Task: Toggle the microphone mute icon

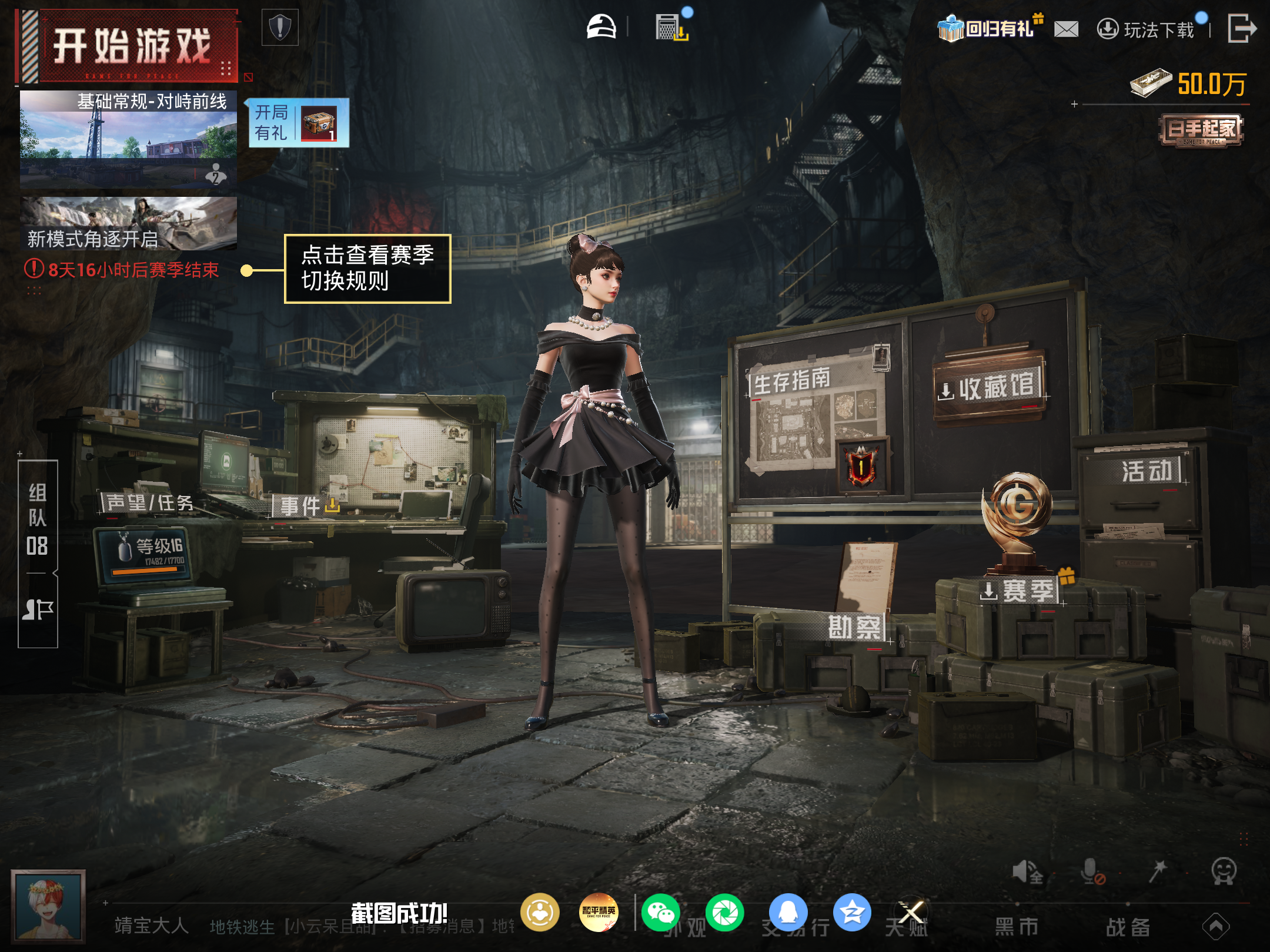Action: (x=1092, y=871)
